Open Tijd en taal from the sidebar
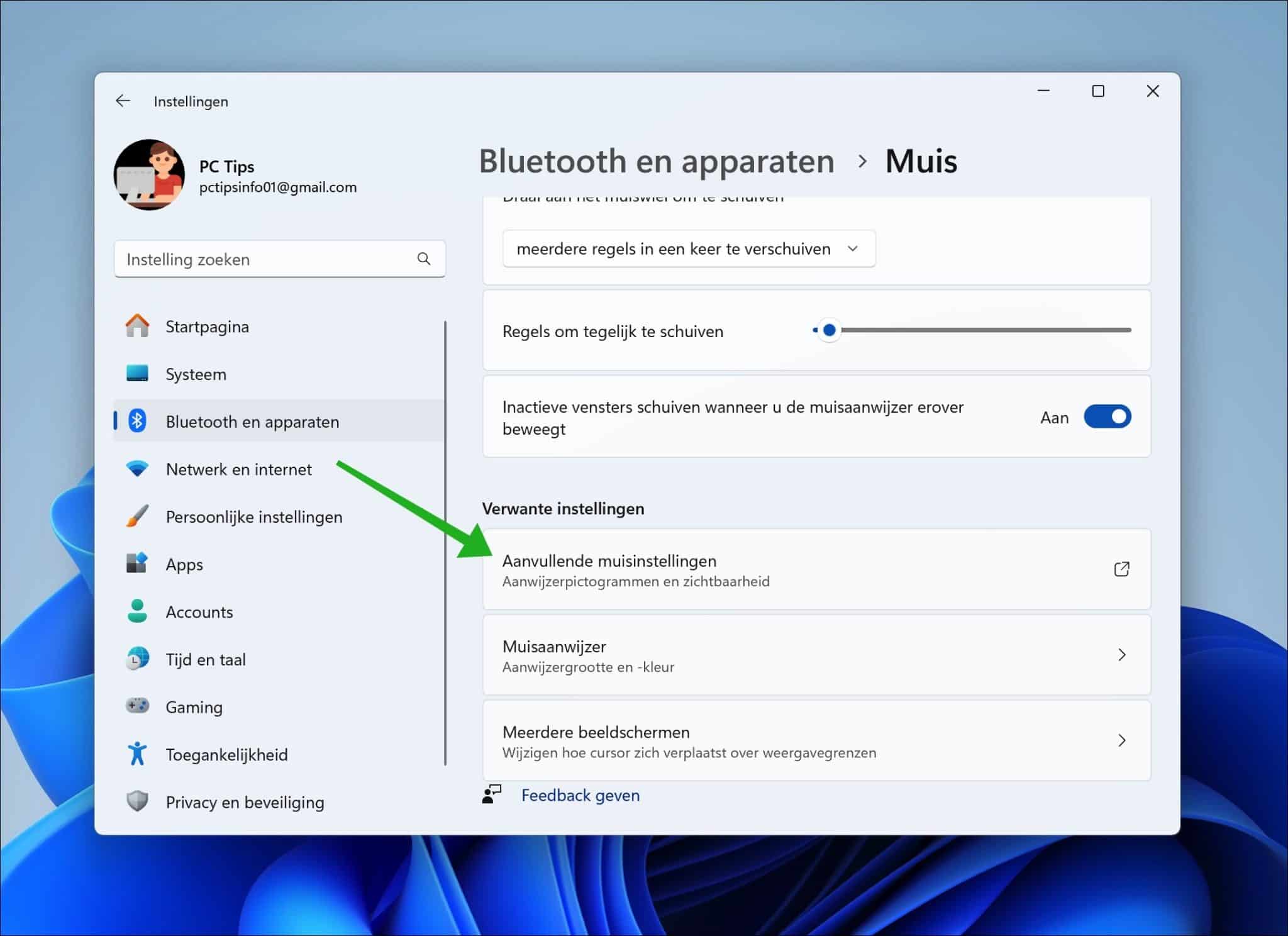 click(x=206, y=659)
